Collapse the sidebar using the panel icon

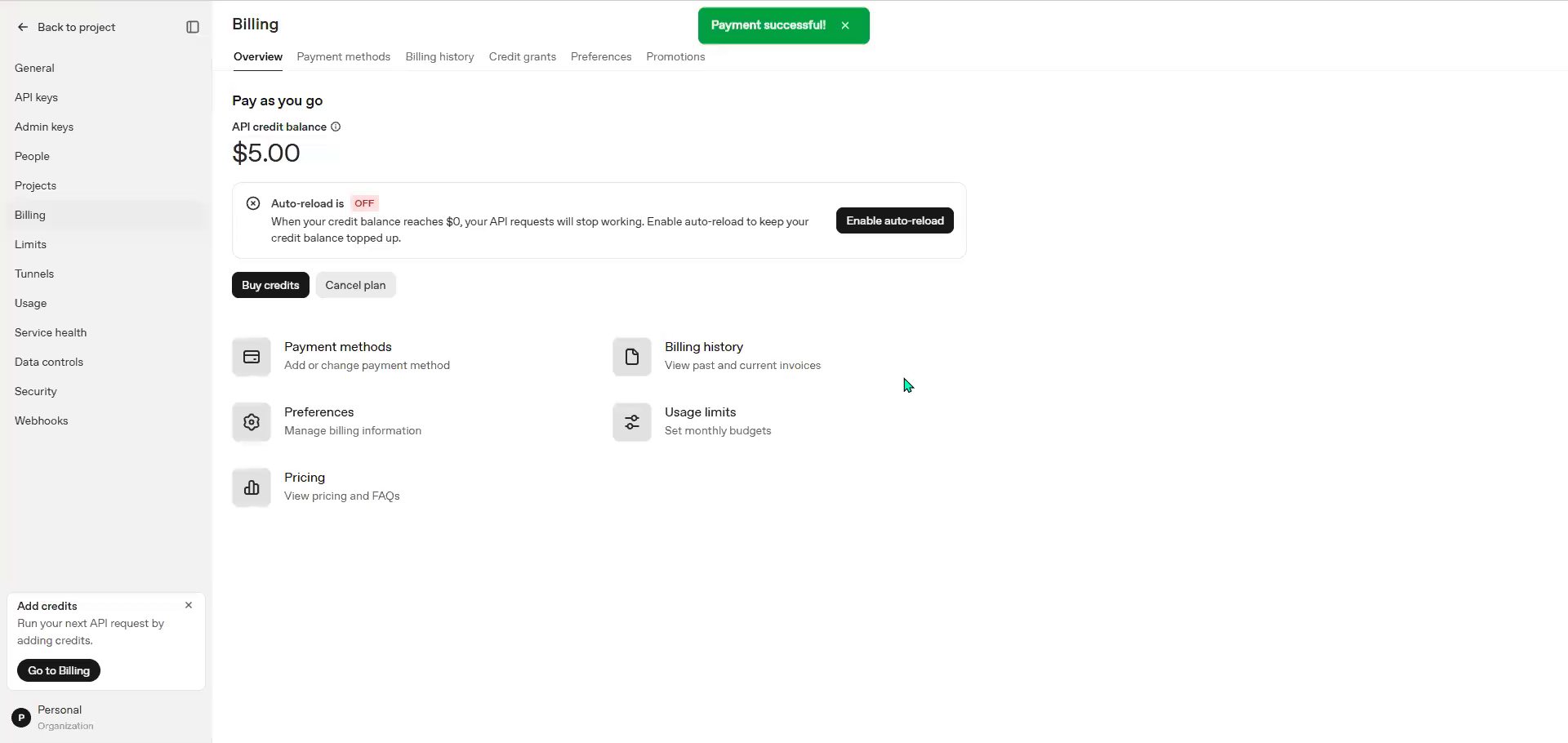193,27
